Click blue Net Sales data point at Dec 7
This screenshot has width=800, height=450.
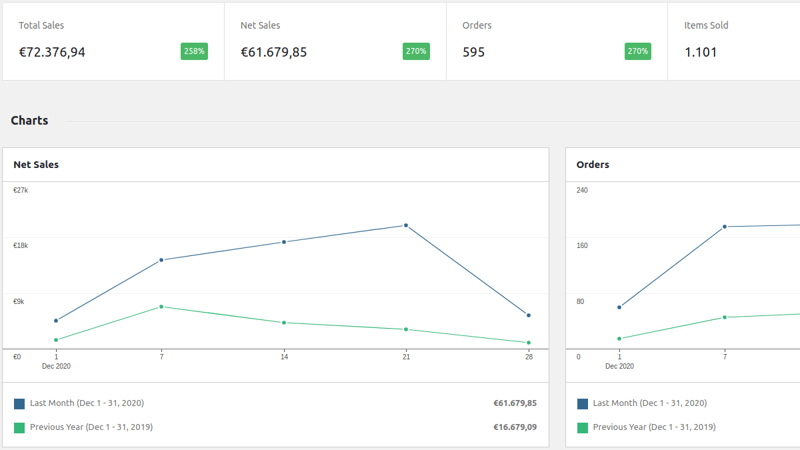pyautogui.click(x=161, y=260)
